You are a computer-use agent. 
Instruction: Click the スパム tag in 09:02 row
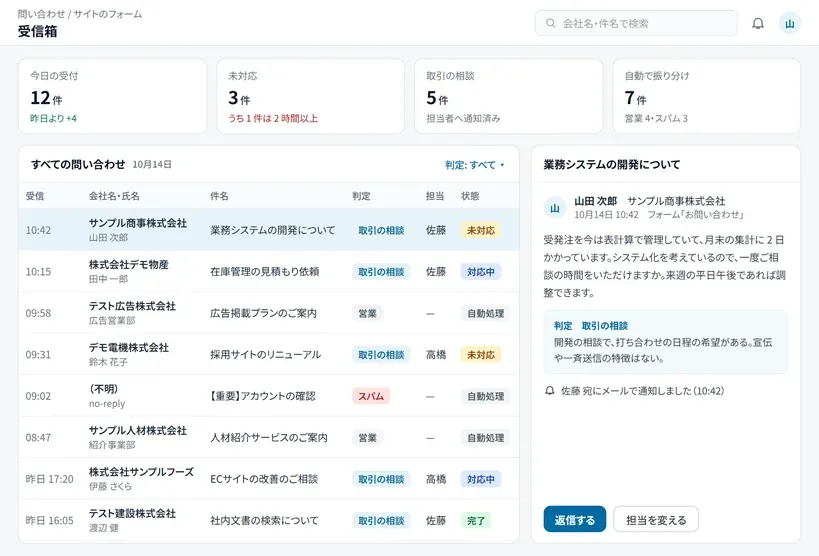[371, 396]
